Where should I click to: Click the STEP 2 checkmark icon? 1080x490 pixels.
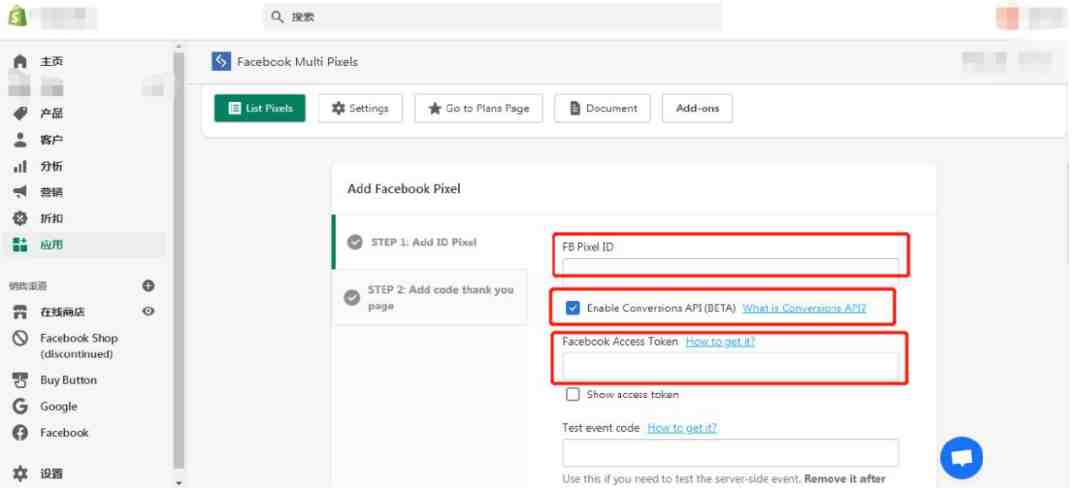pyautogui.click(x=351, y=297)
